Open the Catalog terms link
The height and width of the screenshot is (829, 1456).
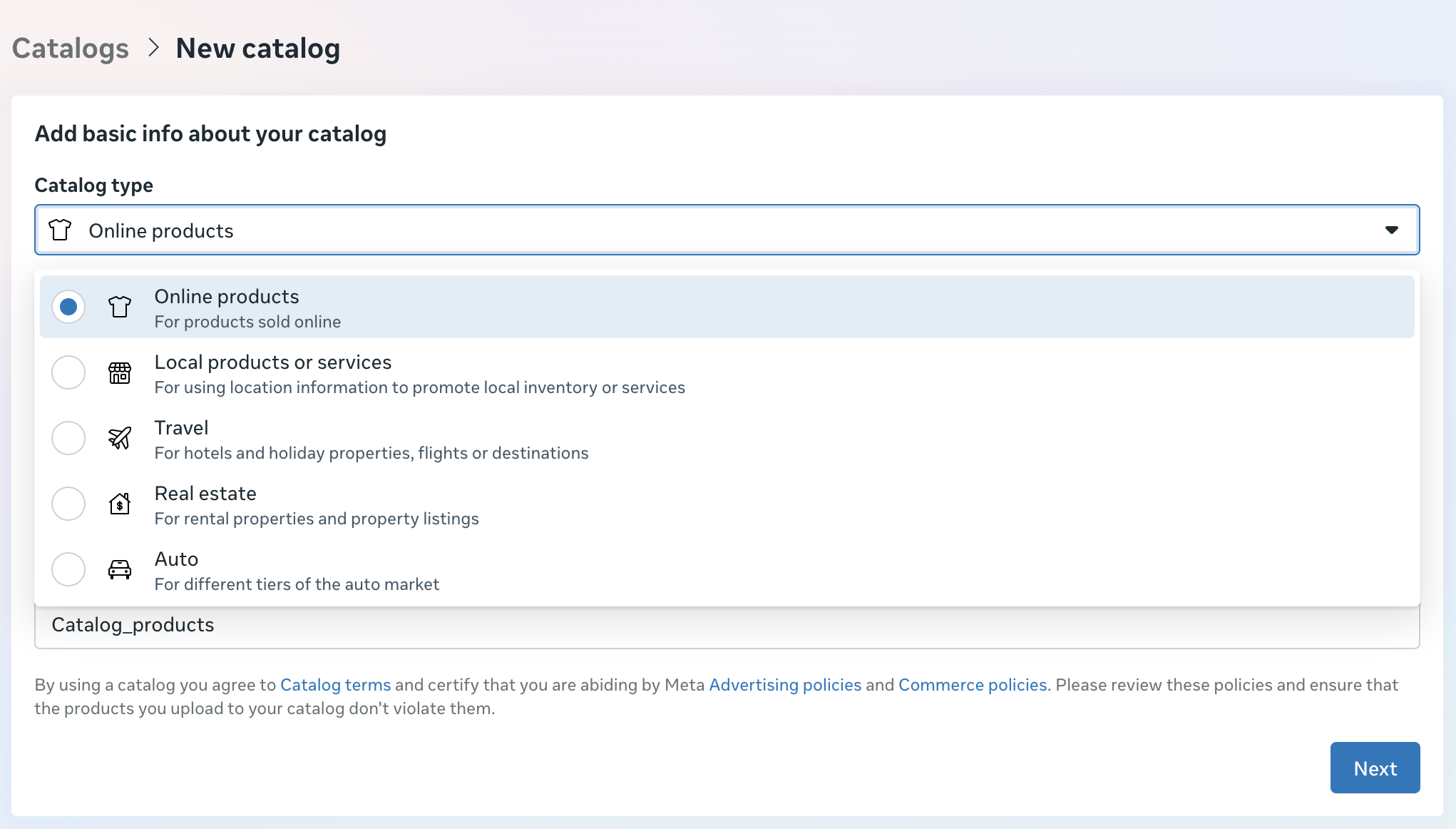click(335, 685)
